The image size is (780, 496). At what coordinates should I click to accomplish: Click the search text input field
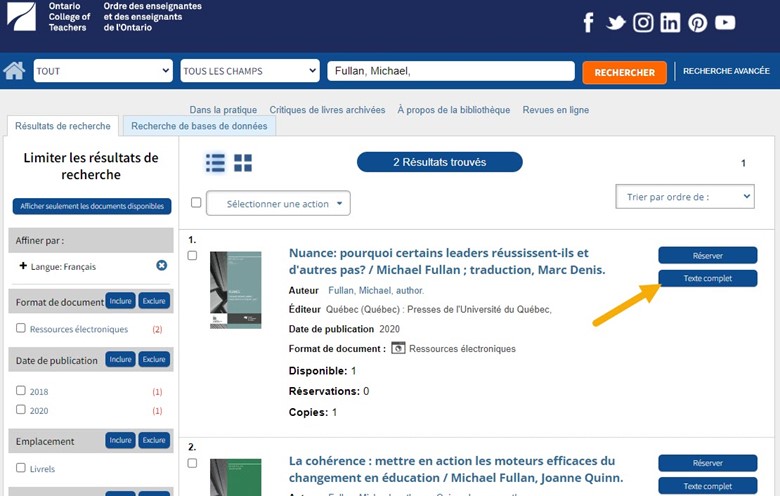(x=451, y=71)
